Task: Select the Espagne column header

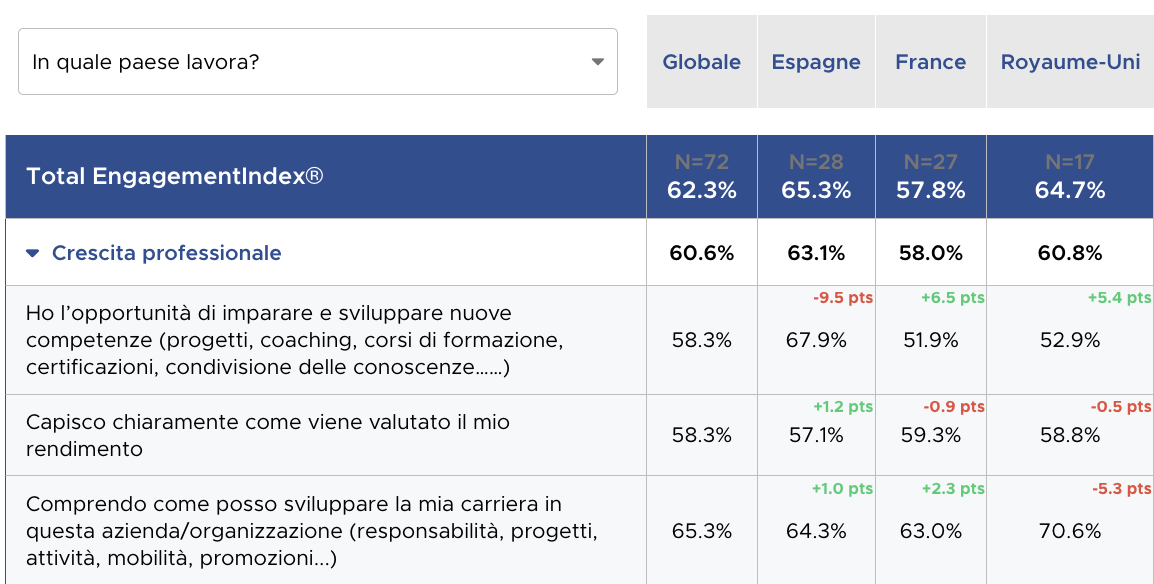Action: (x=816, y=62)
